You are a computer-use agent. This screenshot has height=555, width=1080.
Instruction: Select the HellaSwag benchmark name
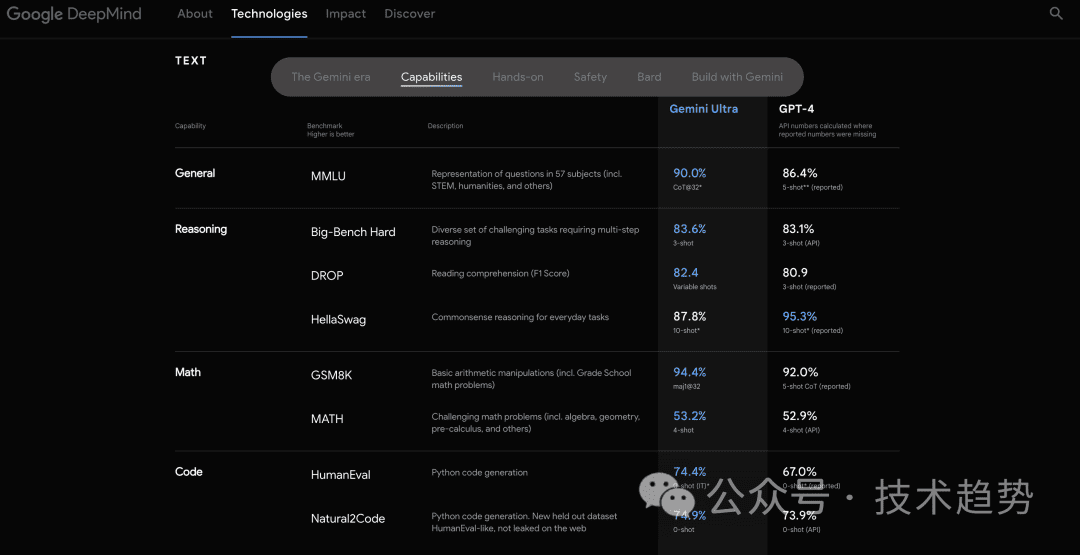pos(338,320)
